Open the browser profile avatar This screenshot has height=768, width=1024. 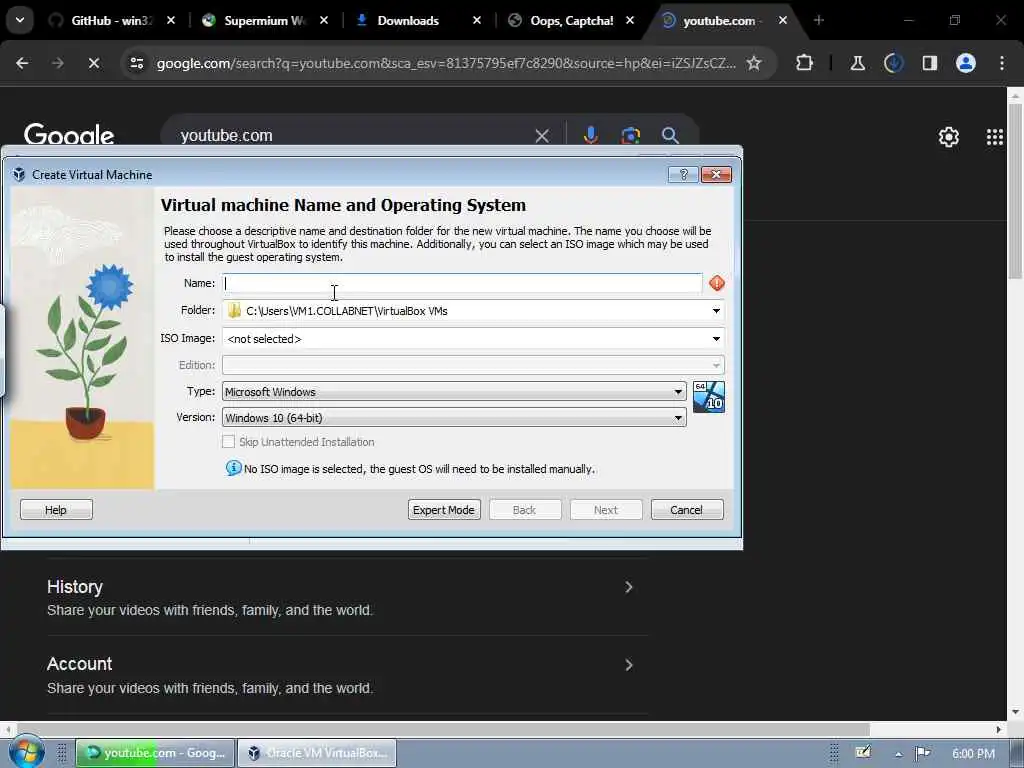tap(965, 63)
